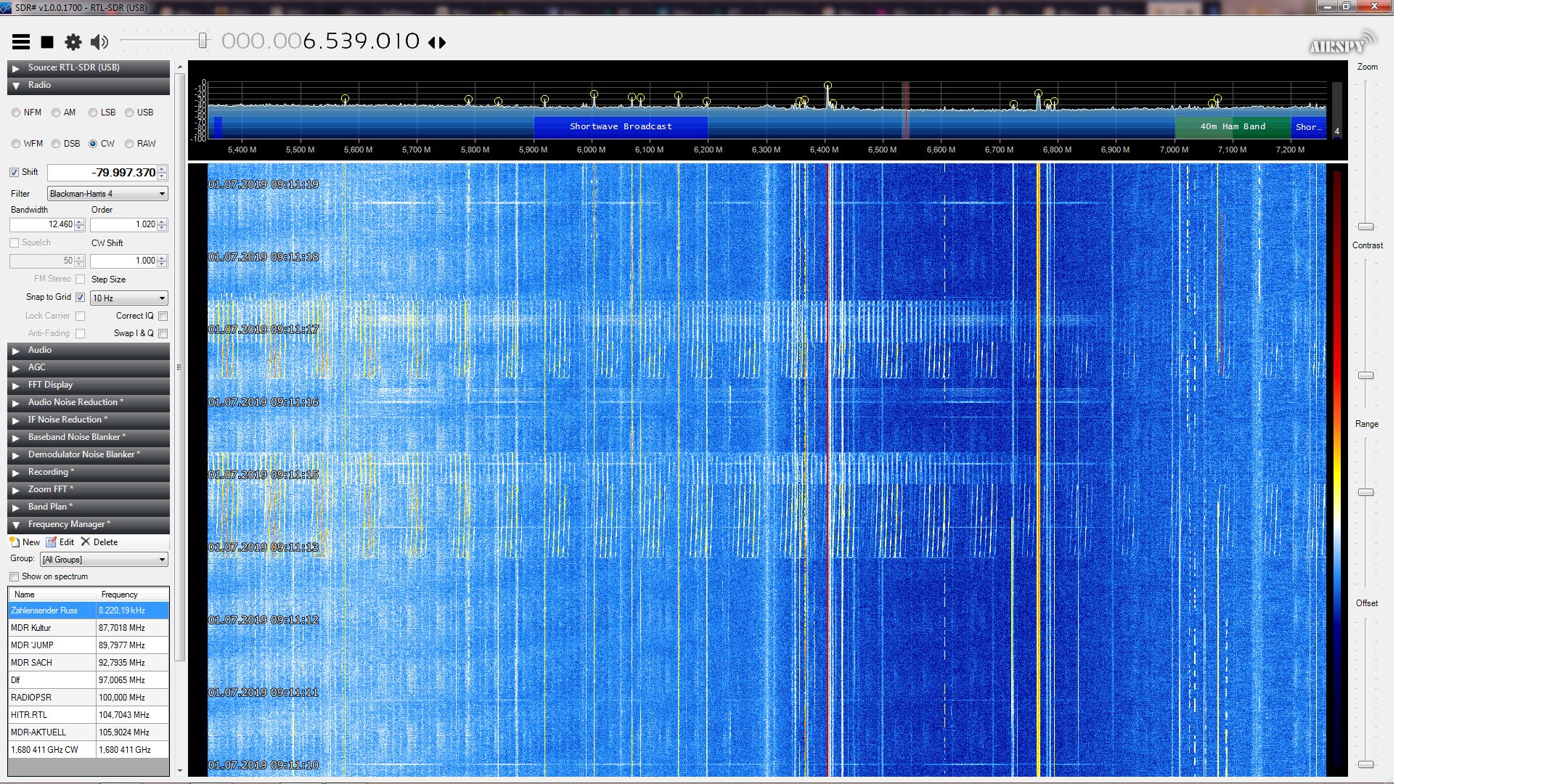Click the New bookmark icon in Frequency Manager
This screenshot has width=1568, height=784.
pyautogui.click(x=15, y=542)
